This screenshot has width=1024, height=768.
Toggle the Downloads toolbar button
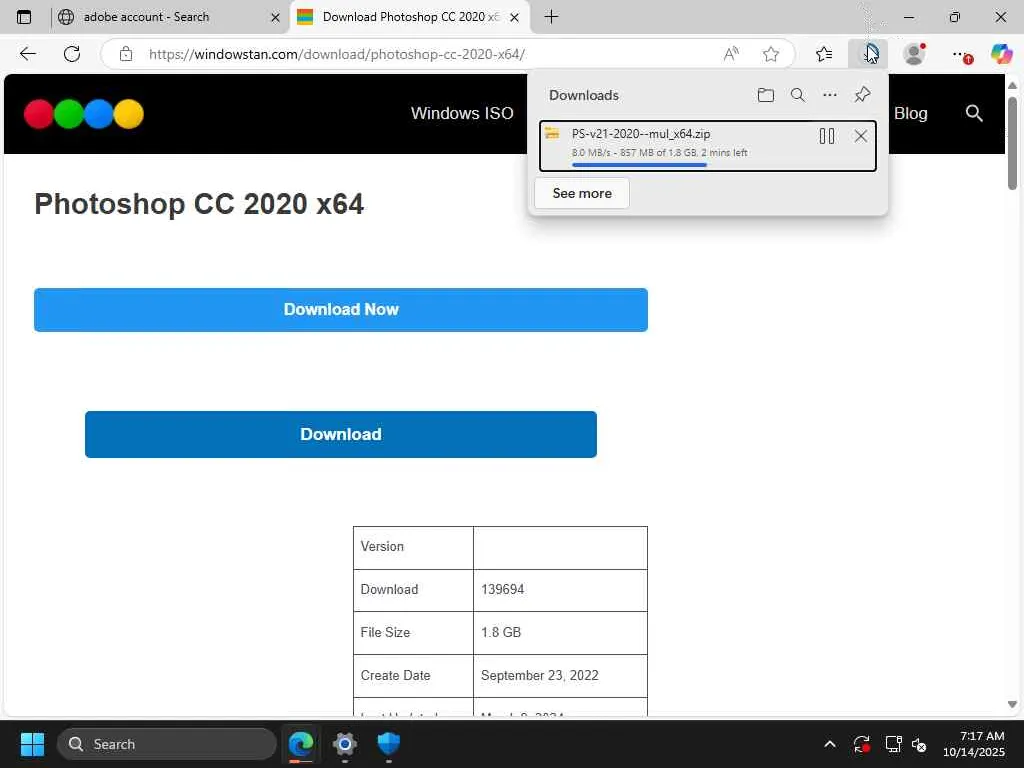point(868,54)
